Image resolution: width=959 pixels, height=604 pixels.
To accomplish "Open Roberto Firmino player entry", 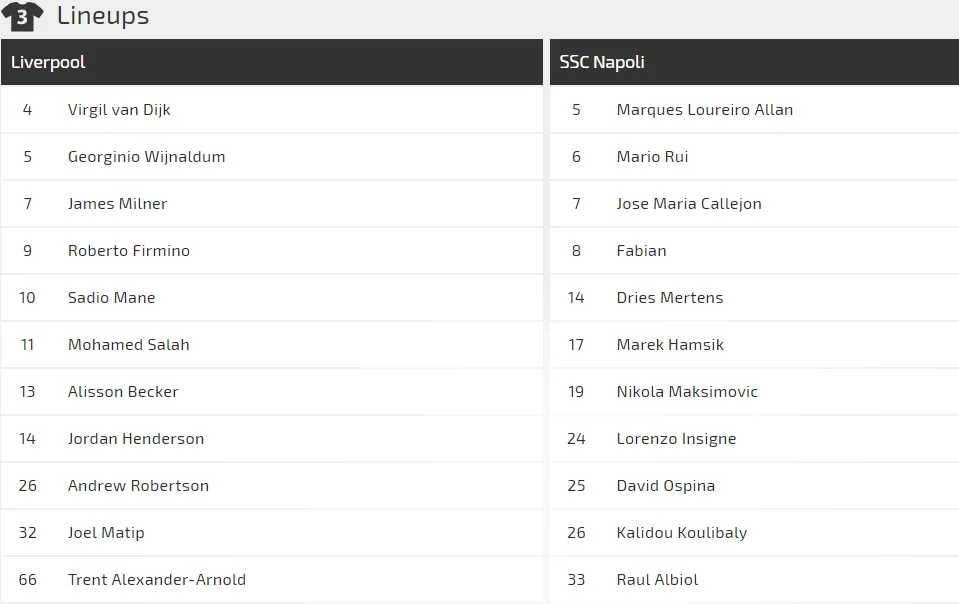I will click(x=128, y=251).
